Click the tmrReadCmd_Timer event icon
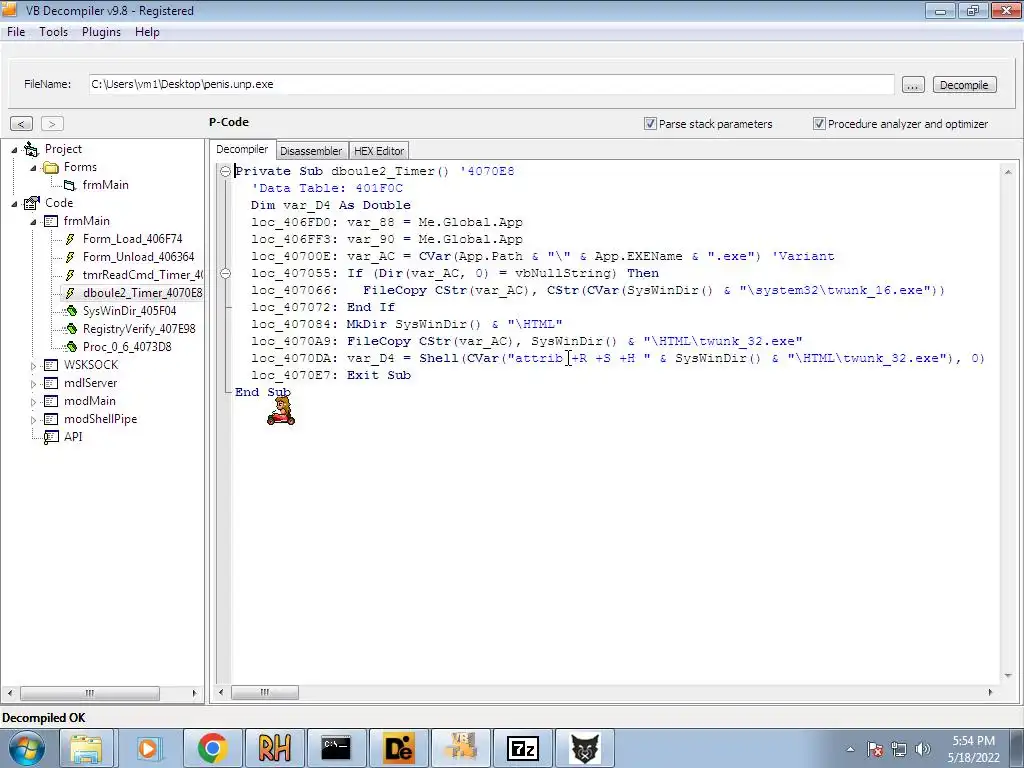 click(x=70, y=275)
